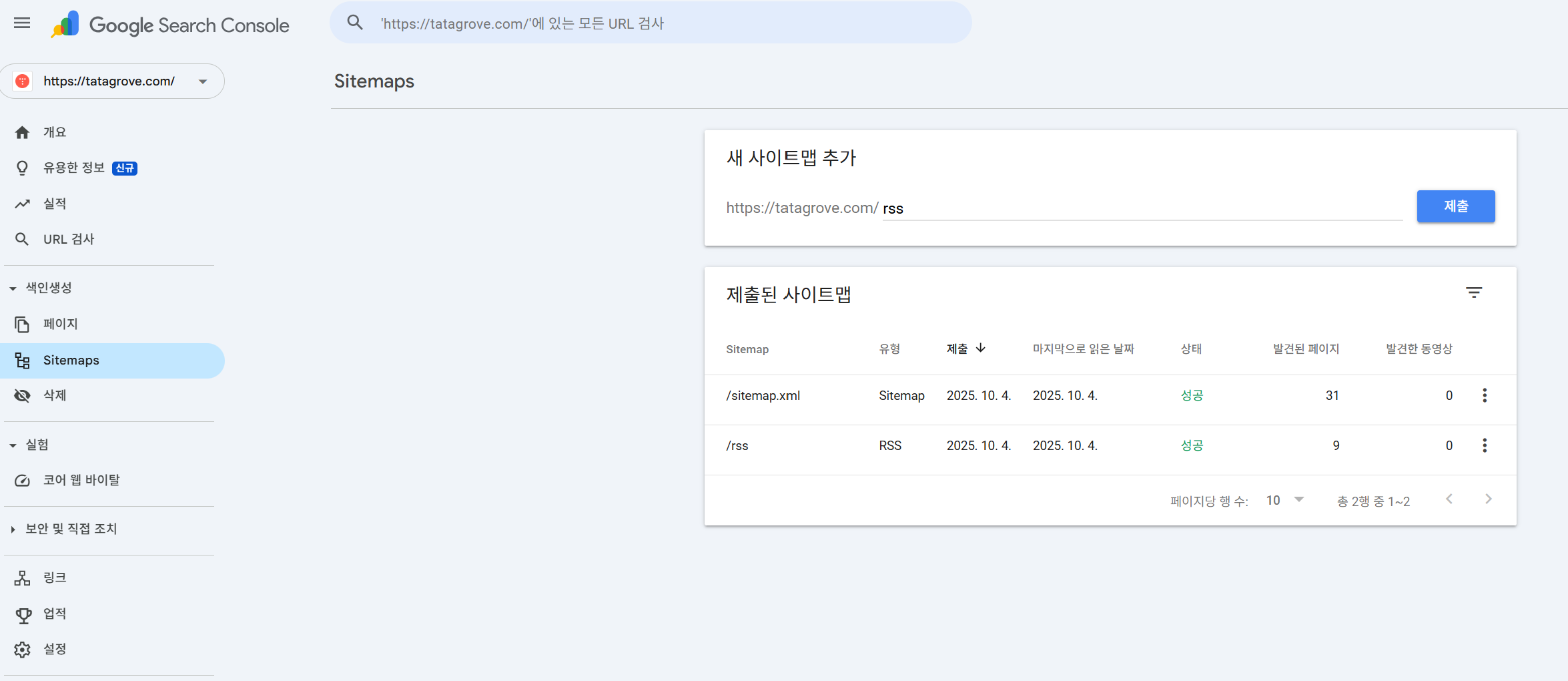Go to the next page of sitemaps

click(x=1488, y=499)
